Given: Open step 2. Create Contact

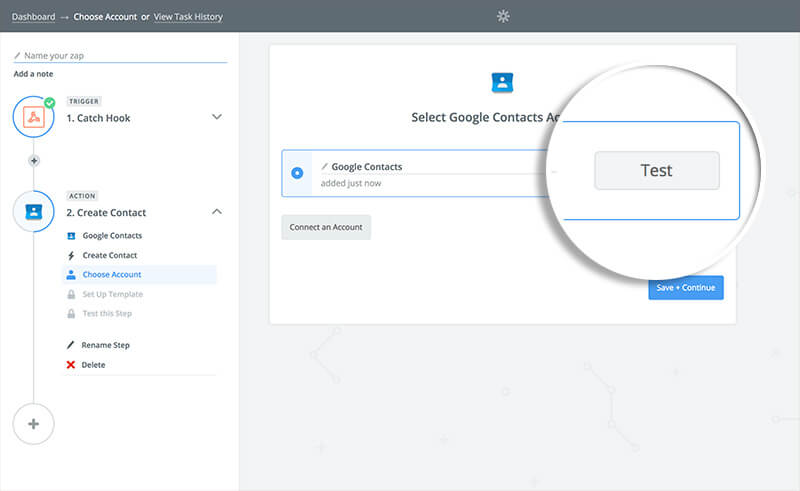Looking at the screenshot, I should click(x=106, y=212).
